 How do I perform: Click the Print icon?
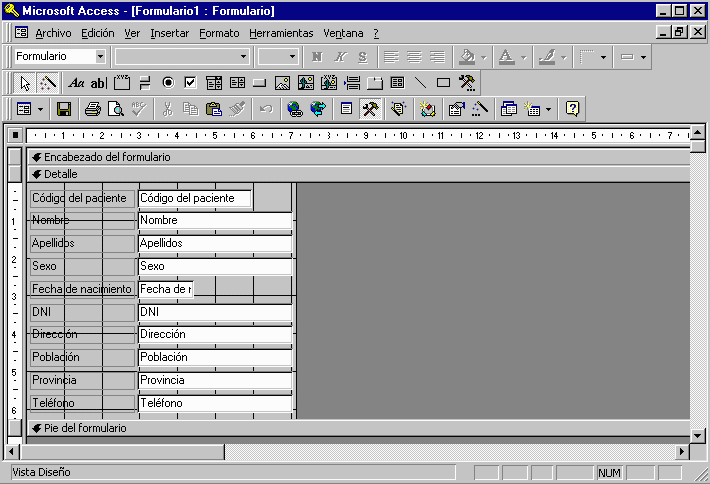click(93, 109)
